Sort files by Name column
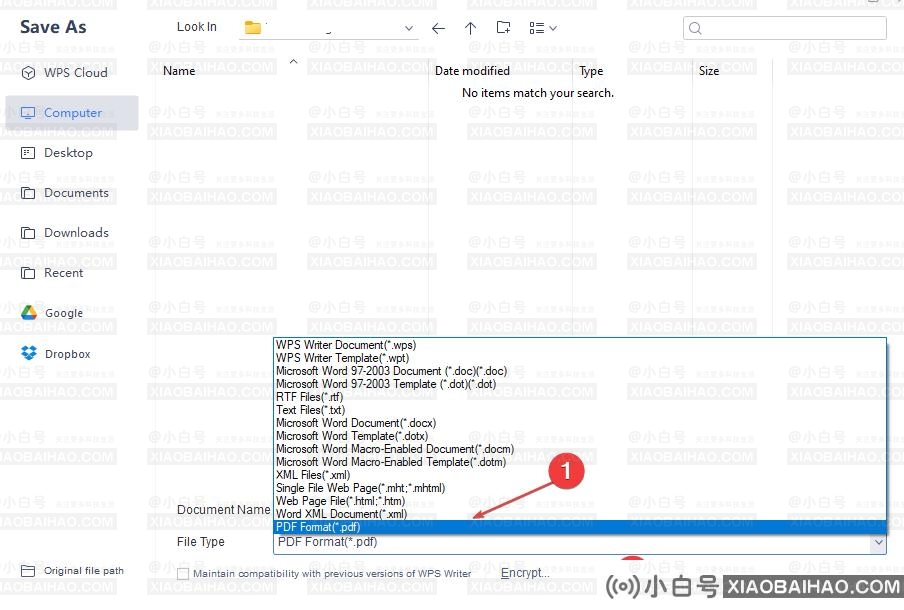 179,71
